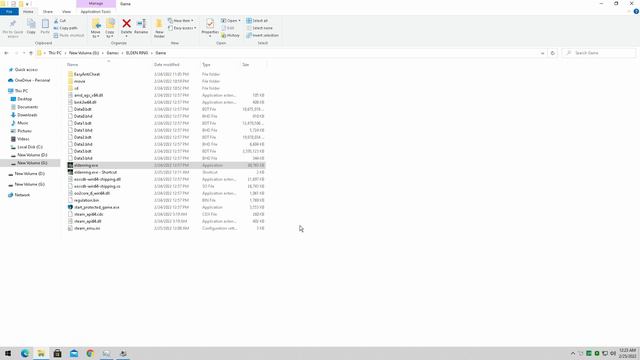Click the History command in the ribbon
Screen dimensions: 640x360
pyautogui.click(x=230, y=36)
